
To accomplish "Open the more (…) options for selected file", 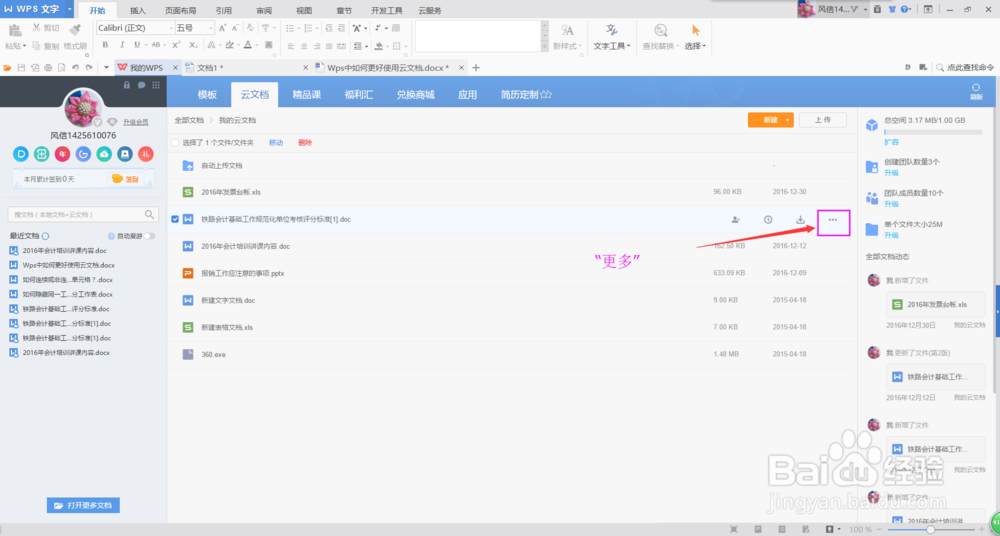I will pos(832,220).
